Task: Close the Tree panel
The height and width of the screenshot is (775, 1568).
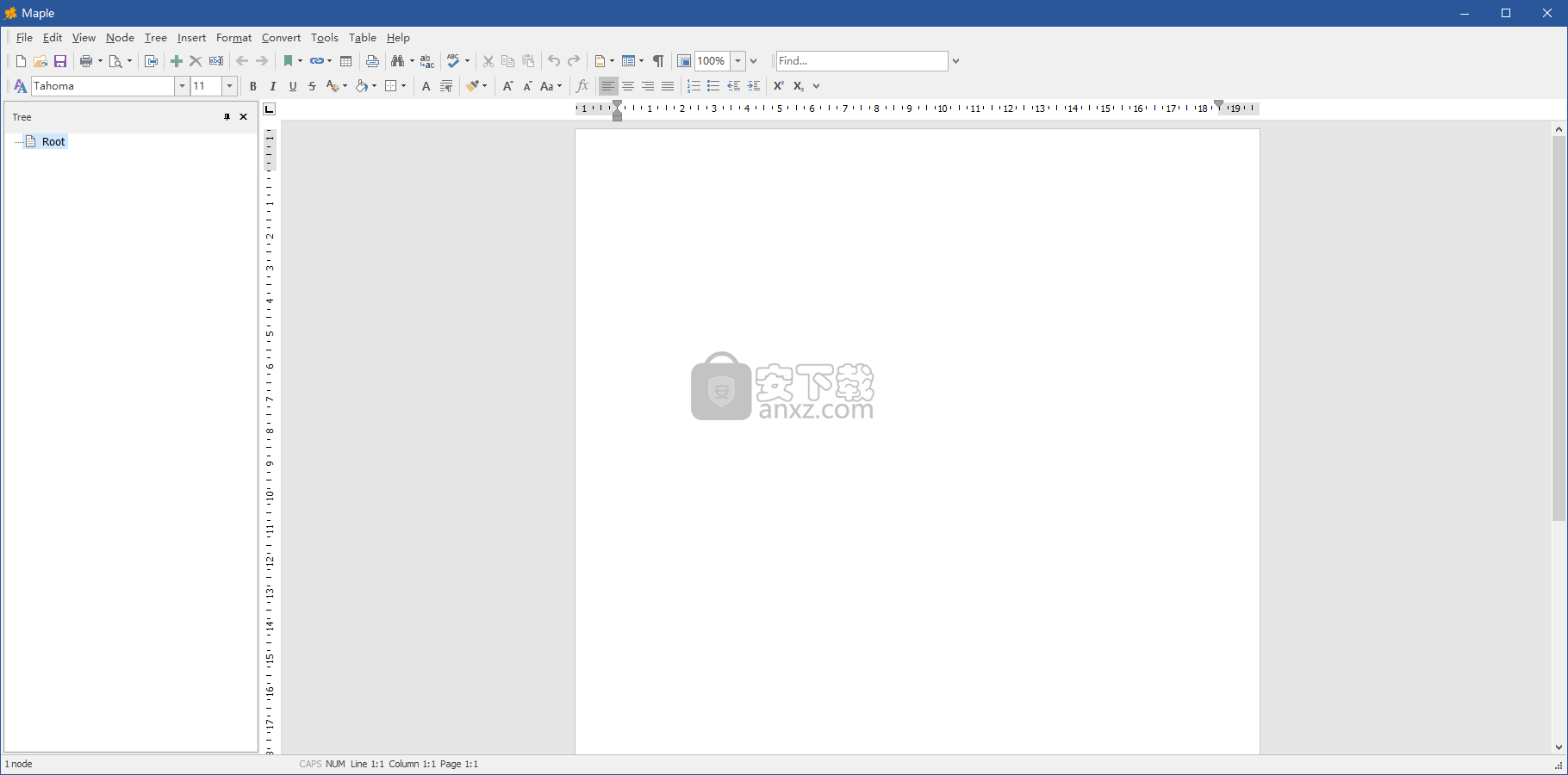Action: pos(244,117)
